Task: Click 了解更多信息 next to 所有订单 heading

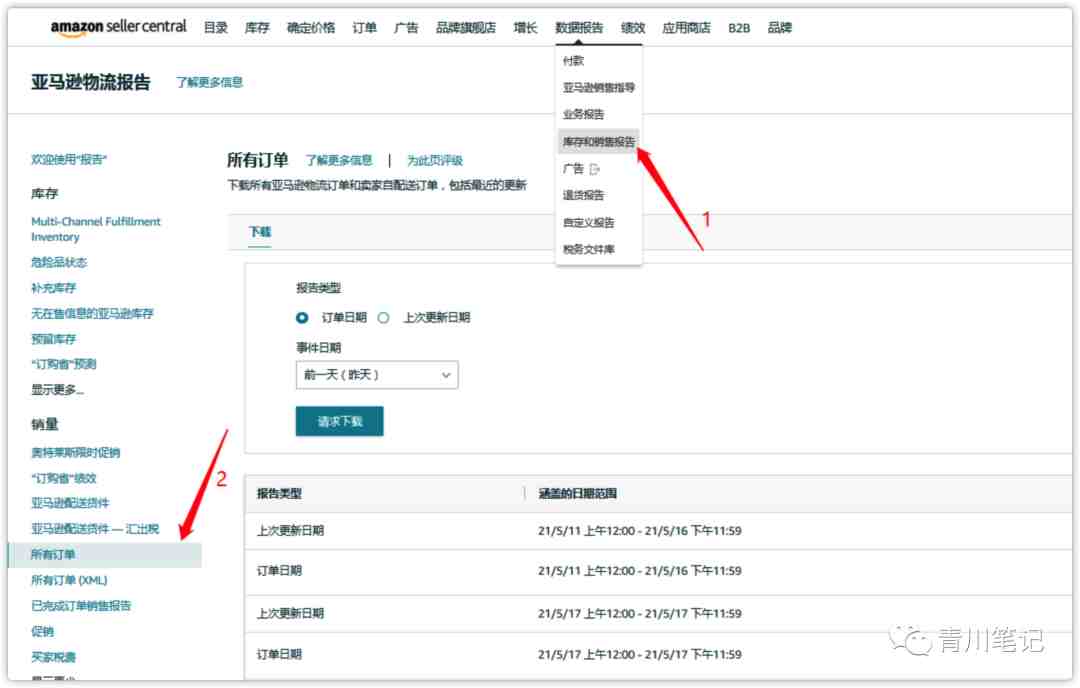Action: tap(339, 160)
